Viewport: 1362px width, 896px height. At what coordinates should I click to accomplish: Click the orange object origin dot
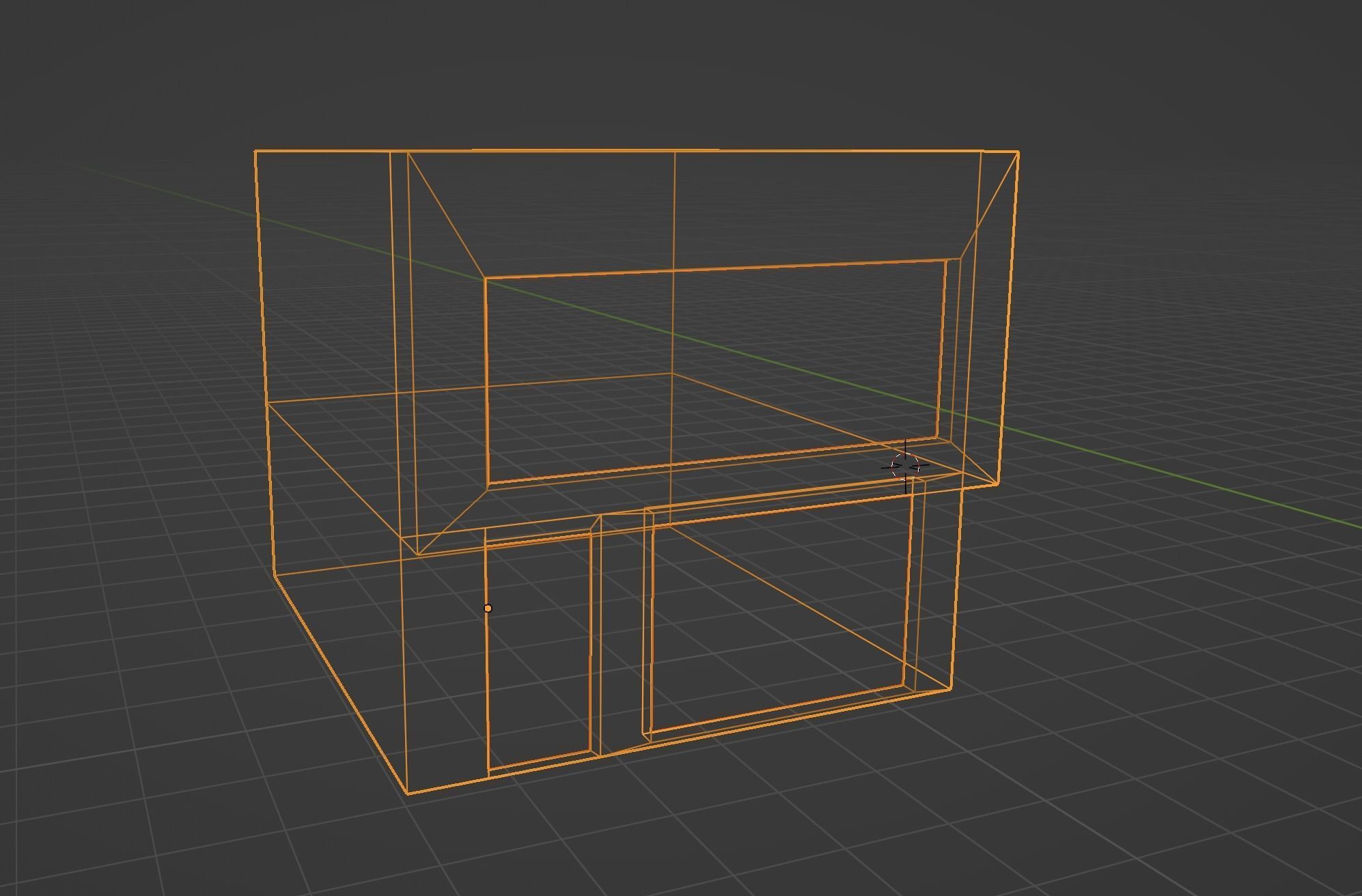(488, 608)
